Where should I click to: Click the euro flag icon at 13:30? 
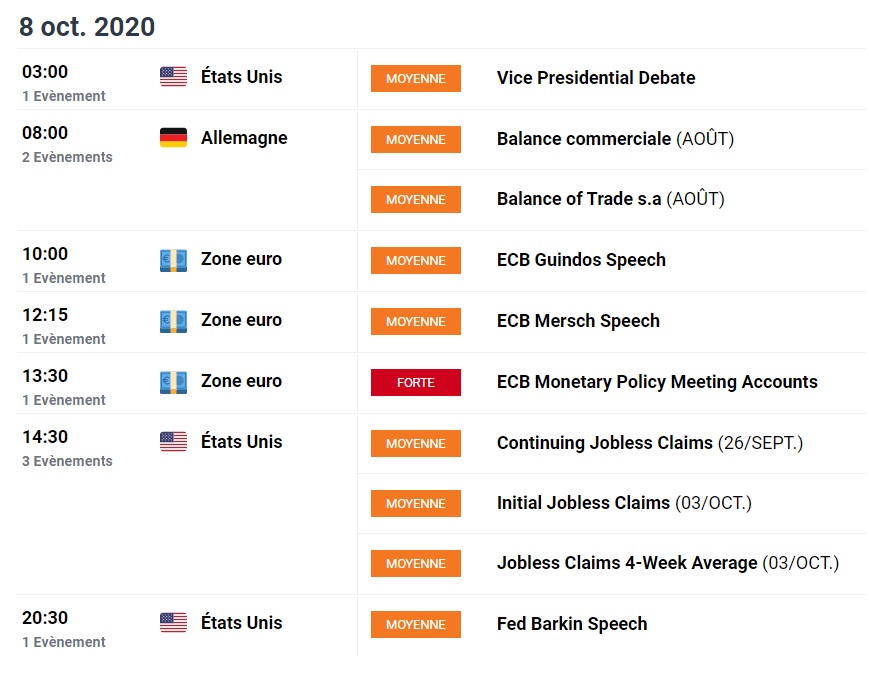[173, 382]
